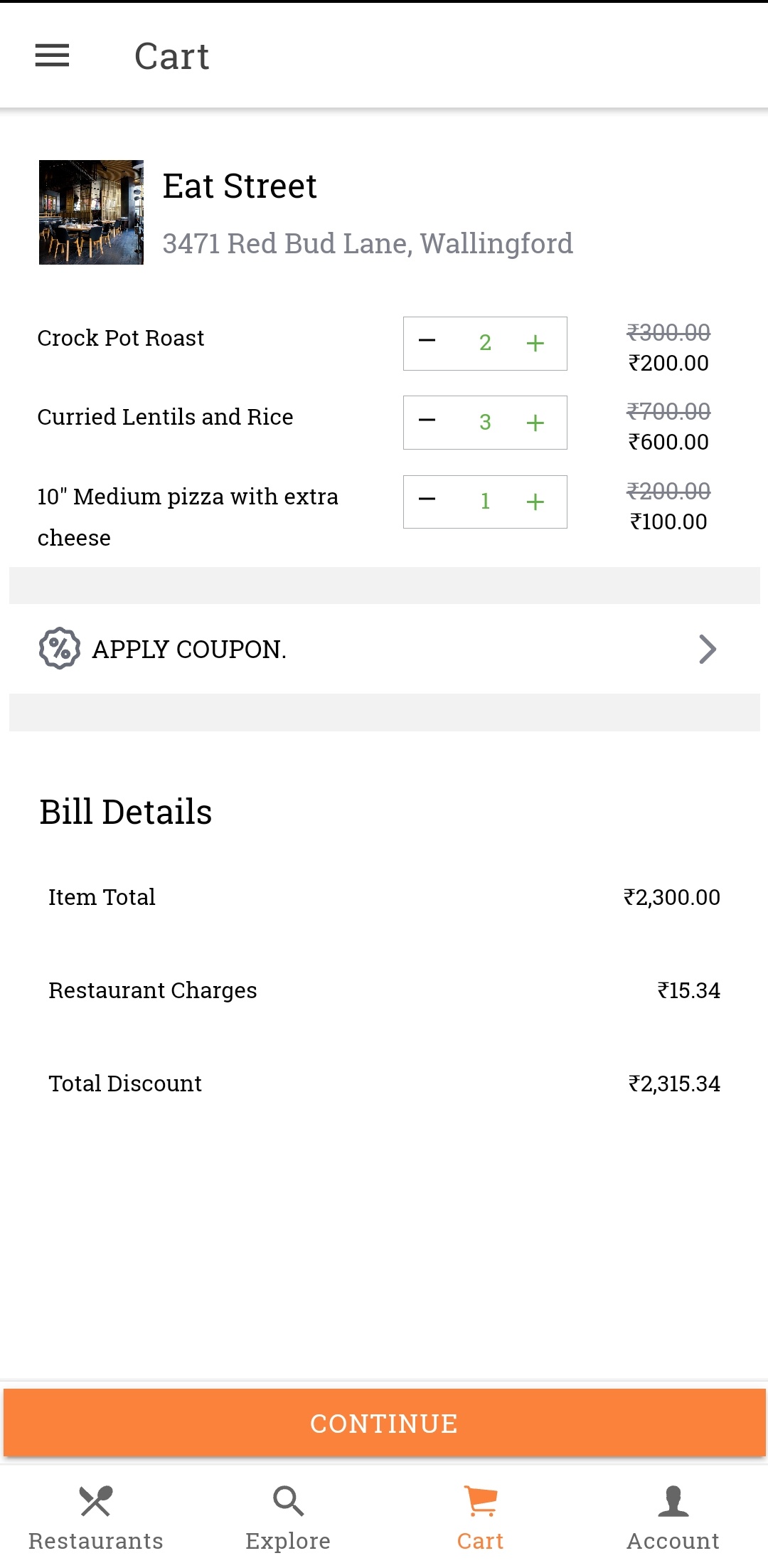Tap the Eat Street restaurant name
Image resolution: width=768 pixels, height=1568 pixels.
coord(240,186)
